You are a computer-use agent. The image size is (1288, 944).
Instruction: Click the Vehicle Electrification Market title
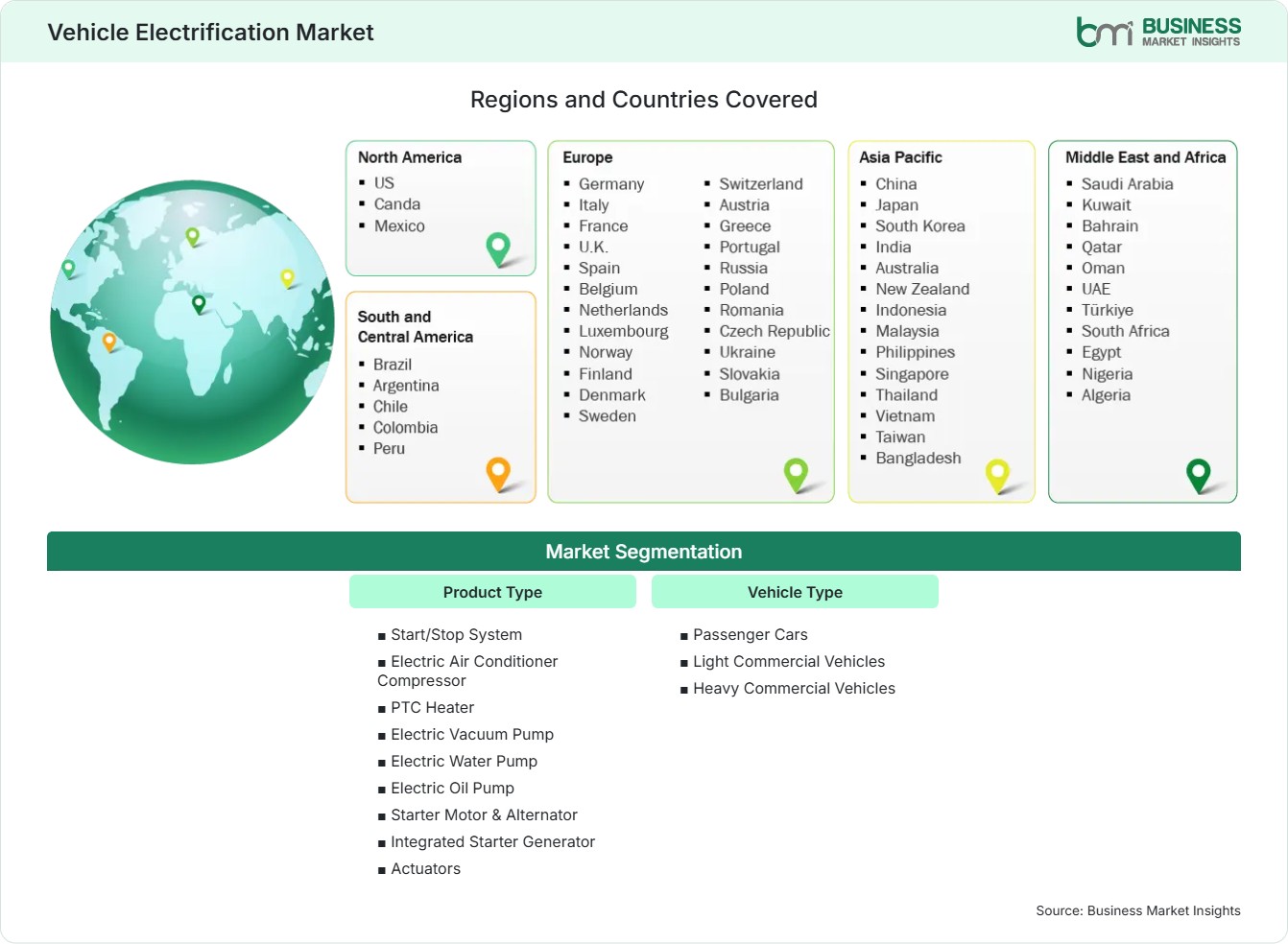[x=210, y=33]
